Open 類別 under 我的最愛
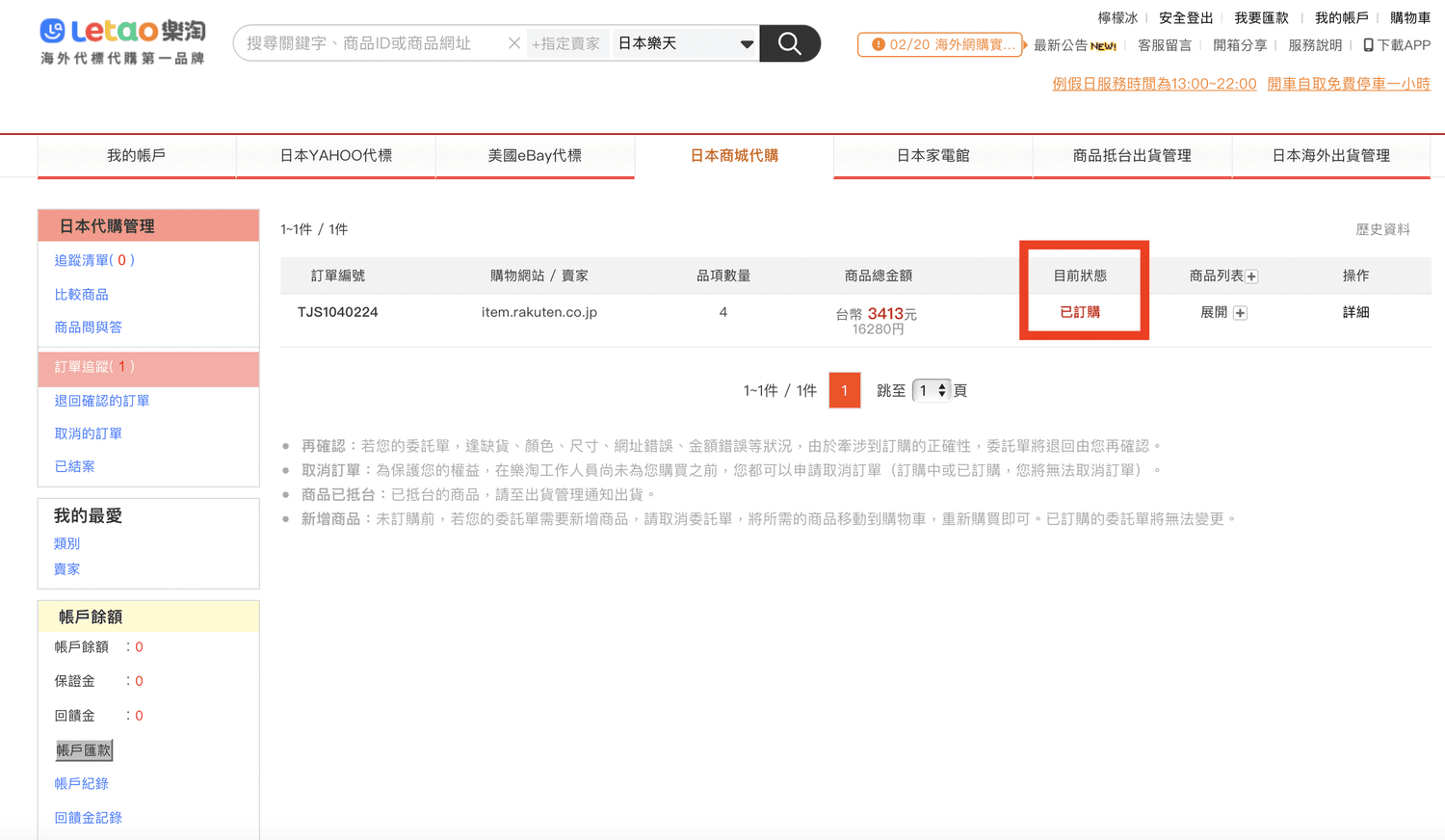Image resolution: width=1445 pixels, height=840 pixels. click(66, 543)
